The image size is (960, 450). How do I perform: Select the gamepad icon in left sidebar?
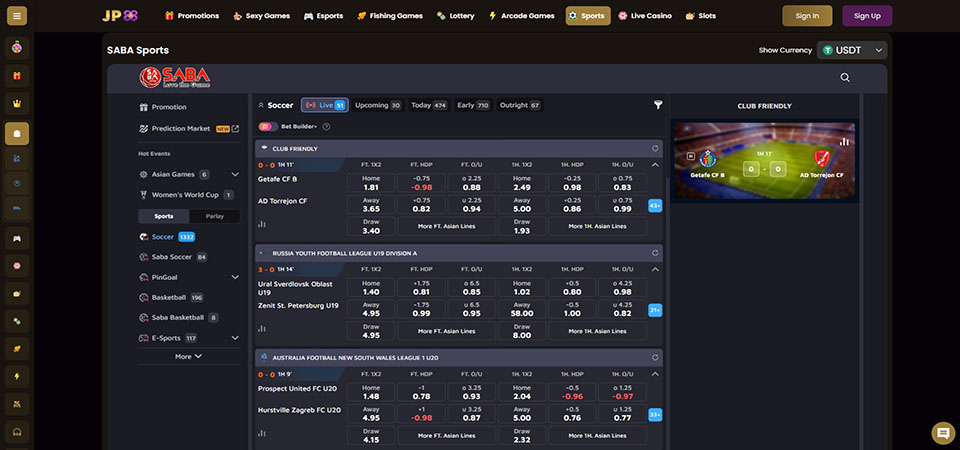point(17,238)
